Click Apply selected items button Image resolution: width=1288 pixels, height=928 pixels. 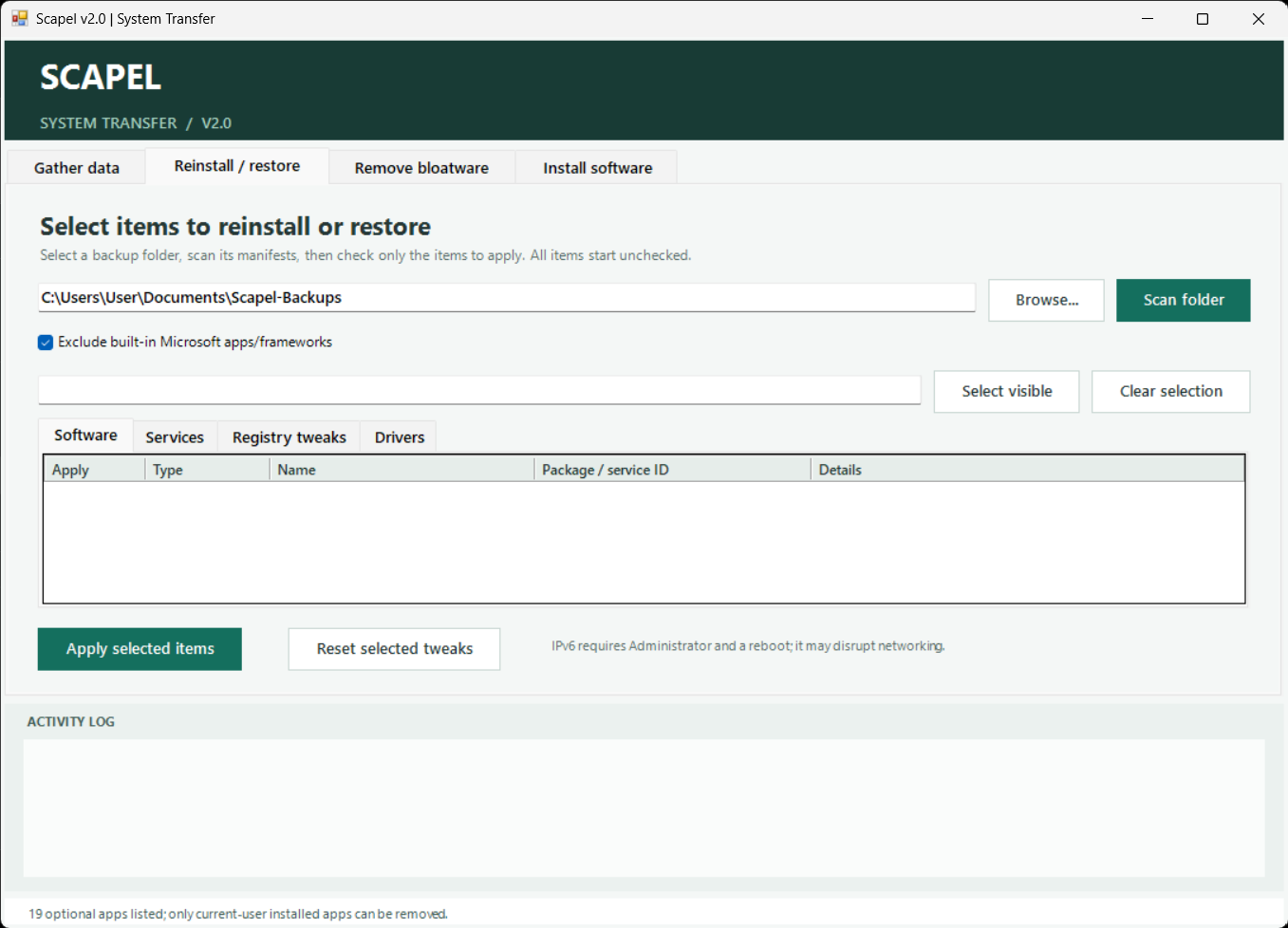click(140, 649)
